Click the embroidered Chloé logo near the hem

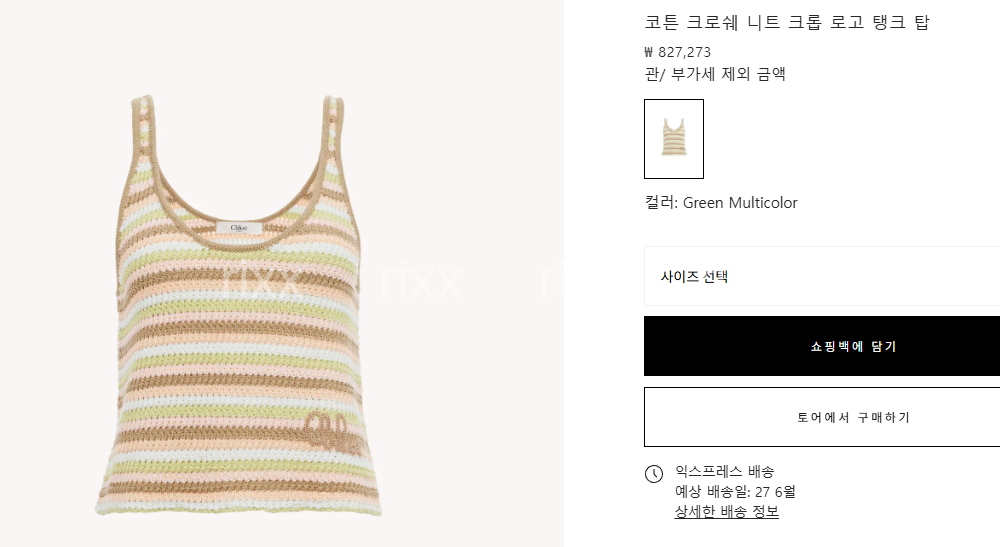(333, 432)
